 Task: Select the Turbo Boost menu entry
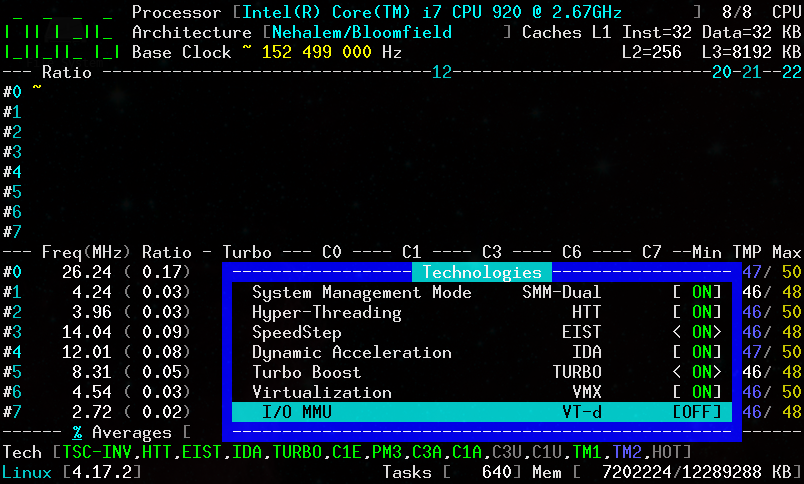click(x=307, y=372)
